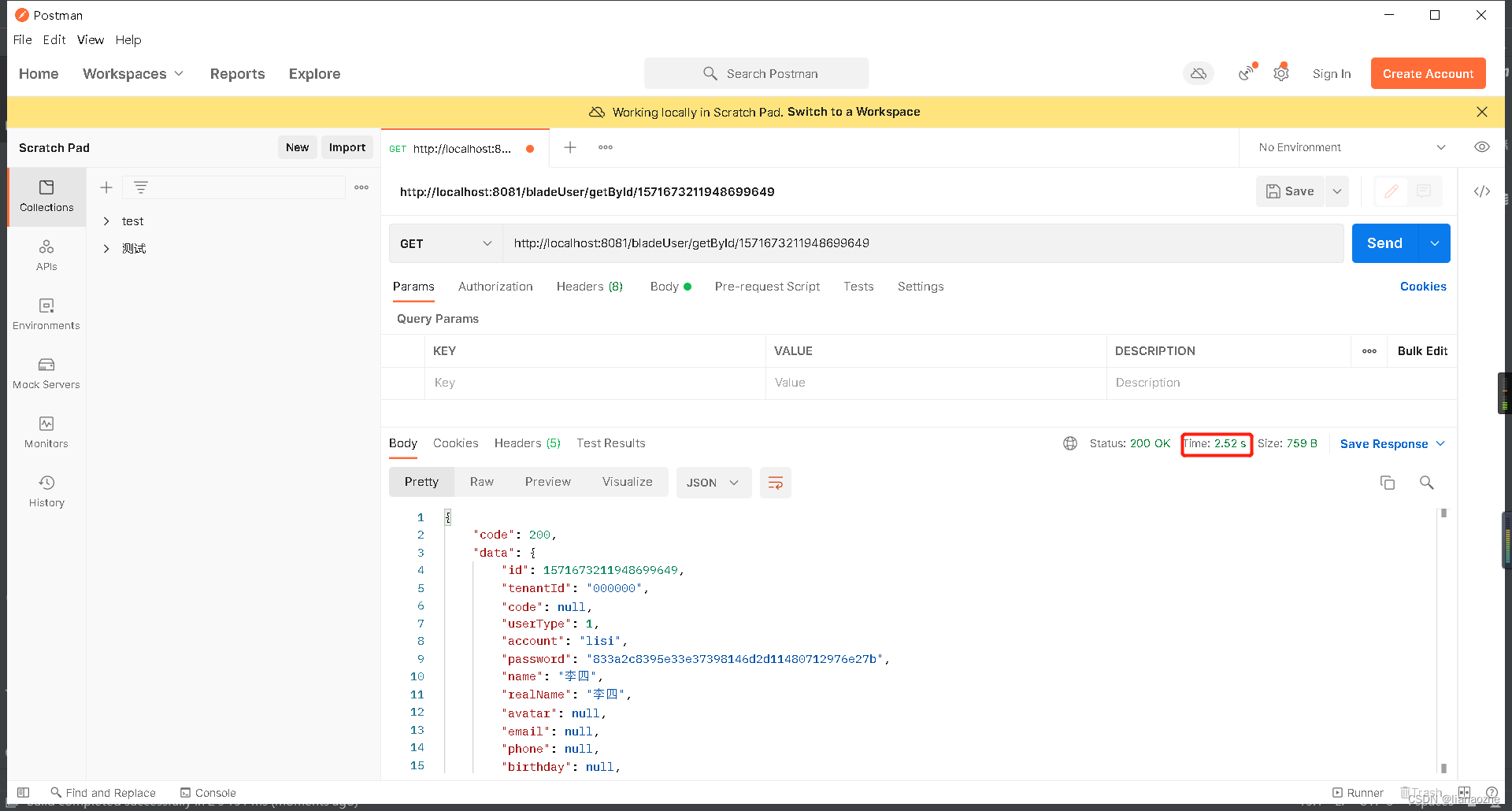Viewport: 1512px width, 811px height.
Task: Toggle the sidebar visibility
Action: (x=23, y=792)
